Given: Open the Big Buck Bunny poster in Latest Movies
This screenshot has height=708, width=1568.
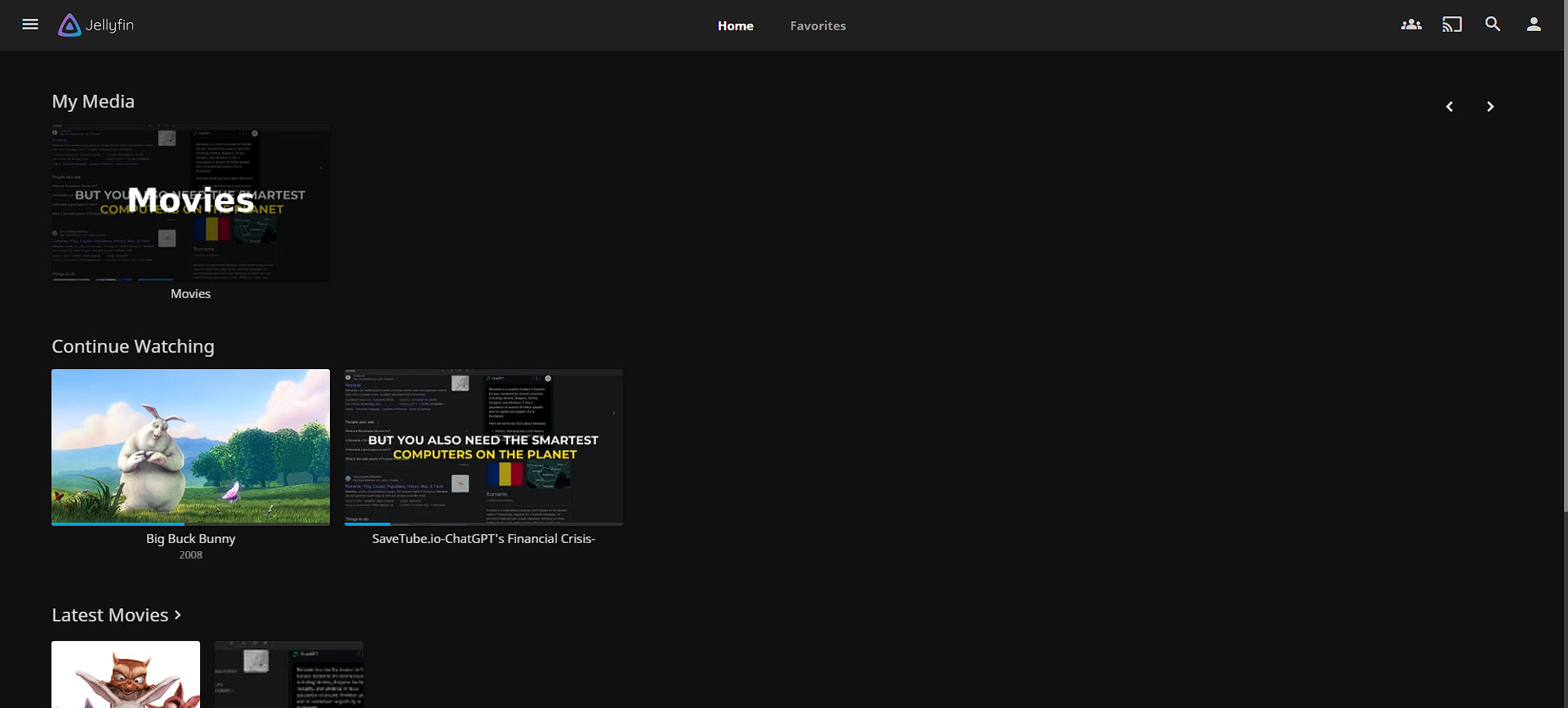Looking at the screenshot, I should [126, 675].
